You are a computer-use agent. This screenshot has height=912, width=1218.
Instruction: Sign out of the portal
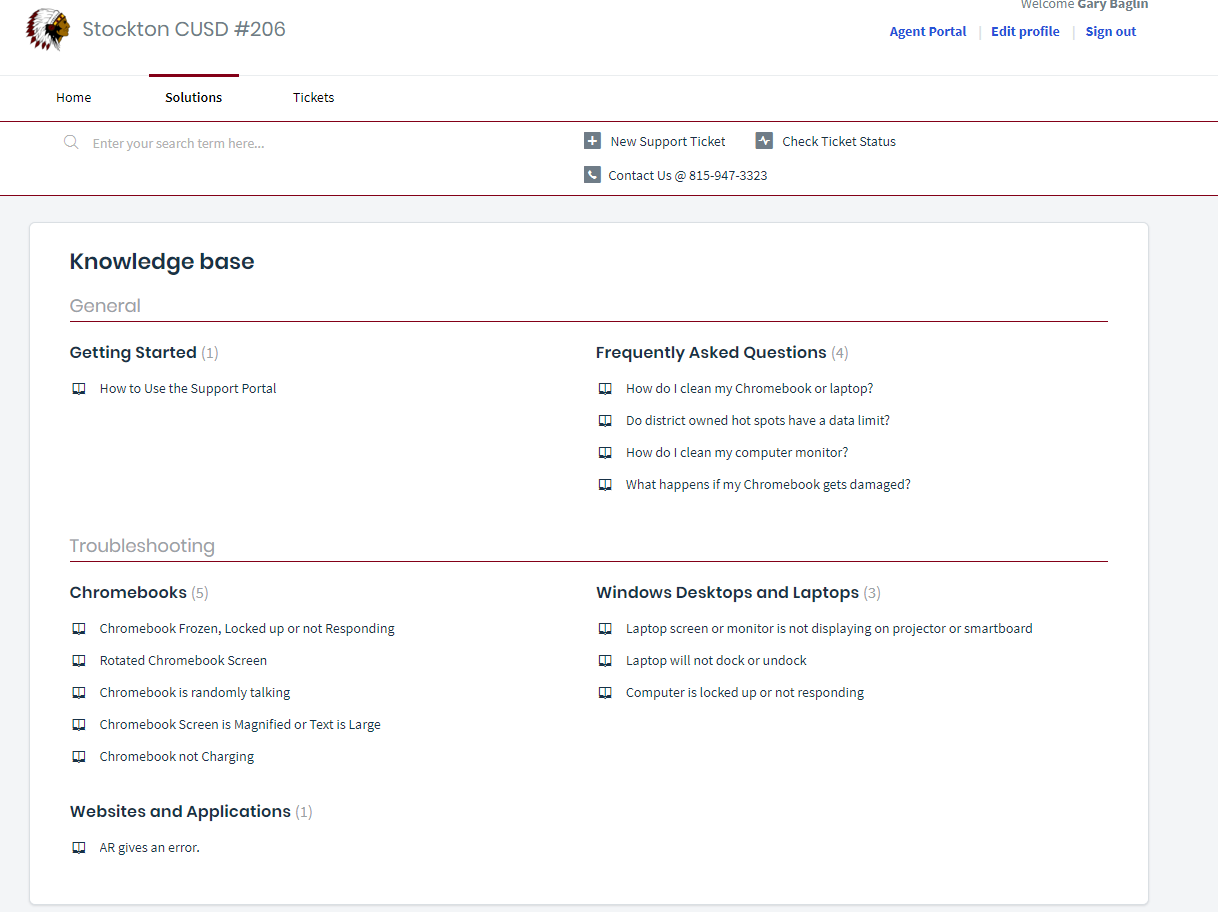[x=1111, y=31]
